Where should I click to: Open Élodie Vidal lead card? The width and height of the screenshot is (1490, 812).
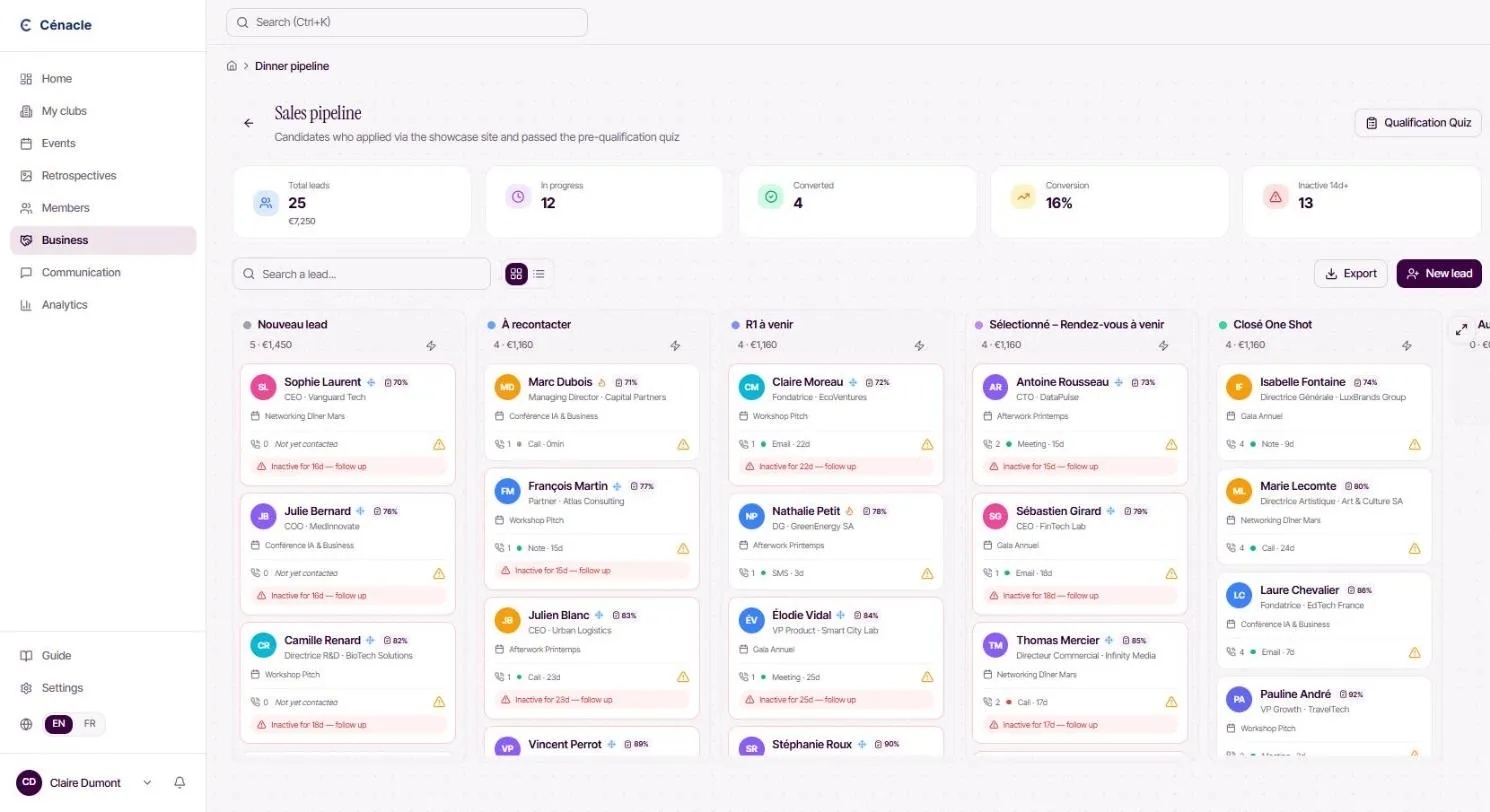tap(836, 658)
